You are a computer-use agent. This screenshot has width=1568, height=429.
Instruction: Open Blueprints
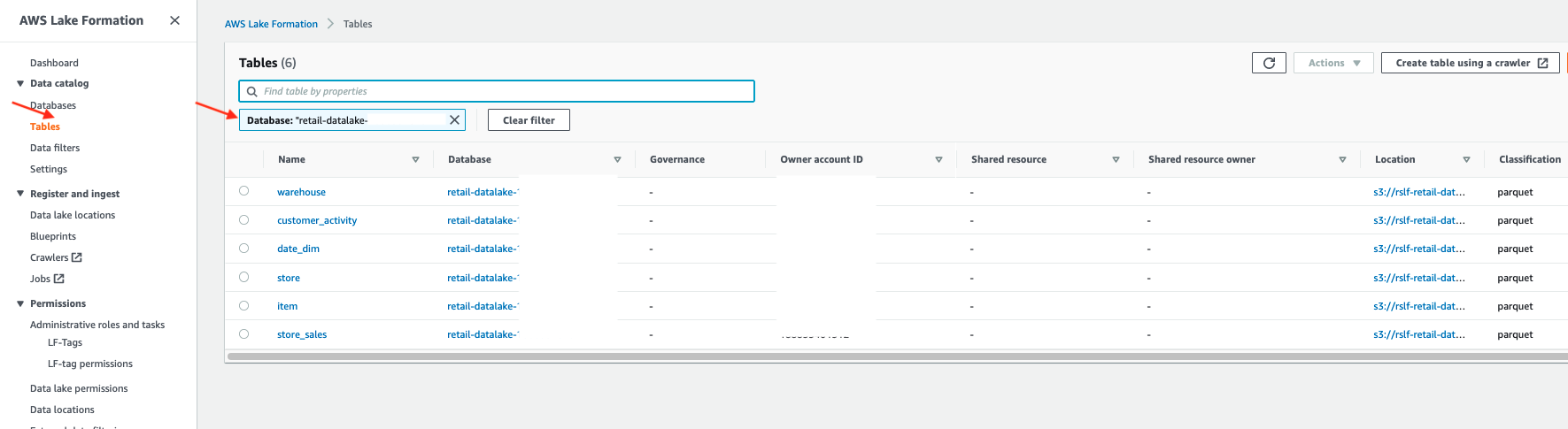[53, 236]
